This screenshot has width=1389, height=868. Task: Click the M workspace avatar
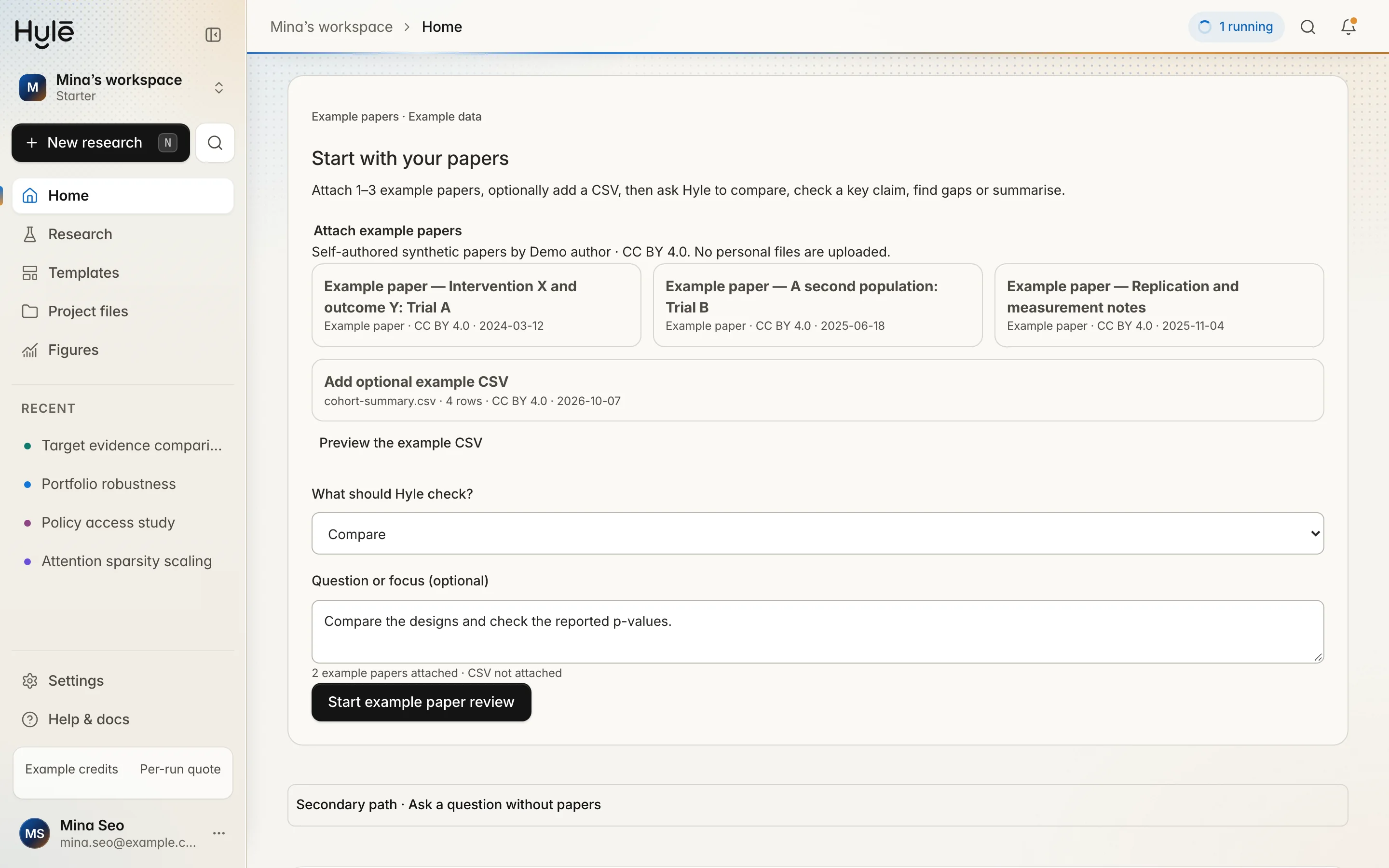[33, 87]
